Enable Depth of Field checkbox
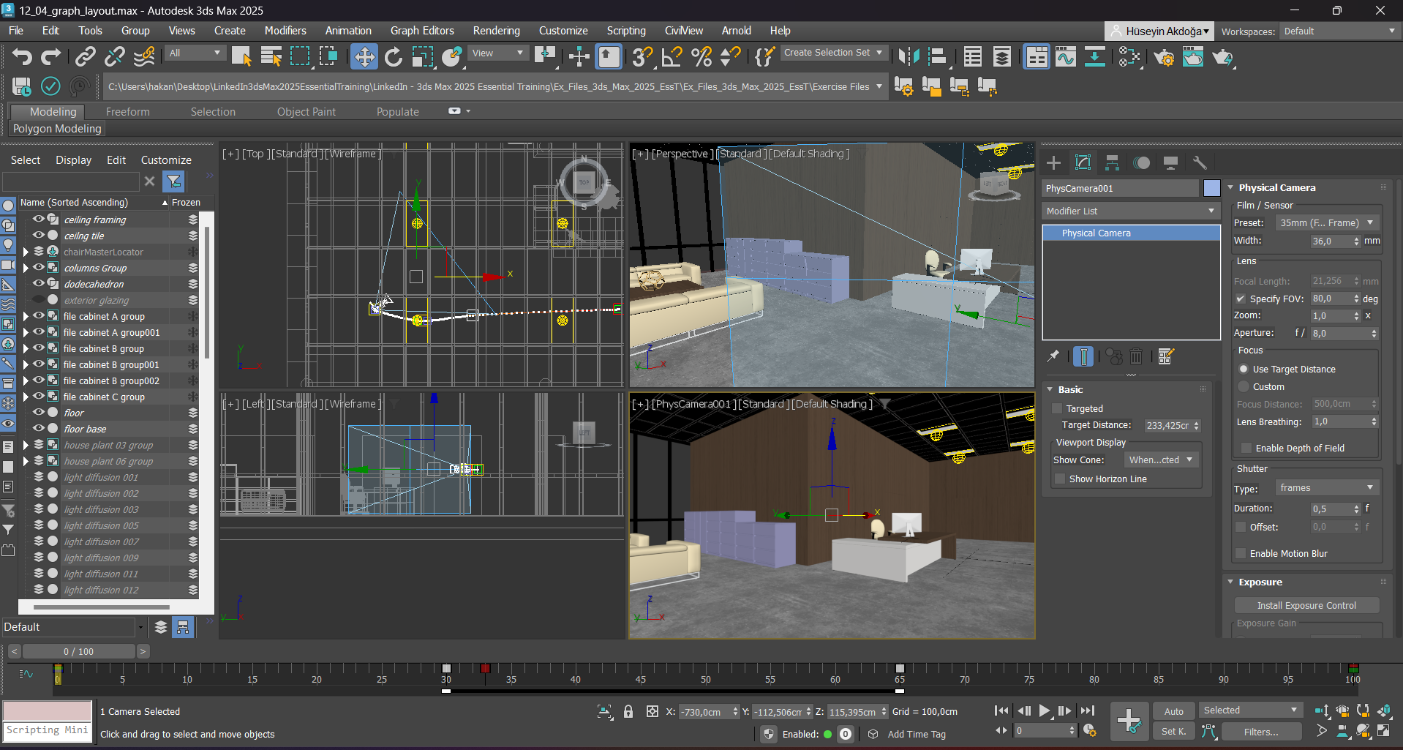 [1246, 448]
